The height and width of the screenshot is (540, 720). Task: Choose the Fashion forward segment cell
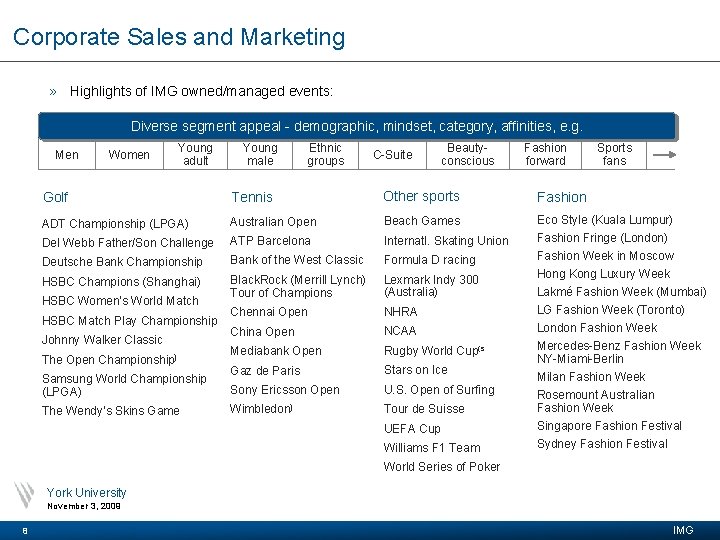pyautogui.click(x=546, y=155)
